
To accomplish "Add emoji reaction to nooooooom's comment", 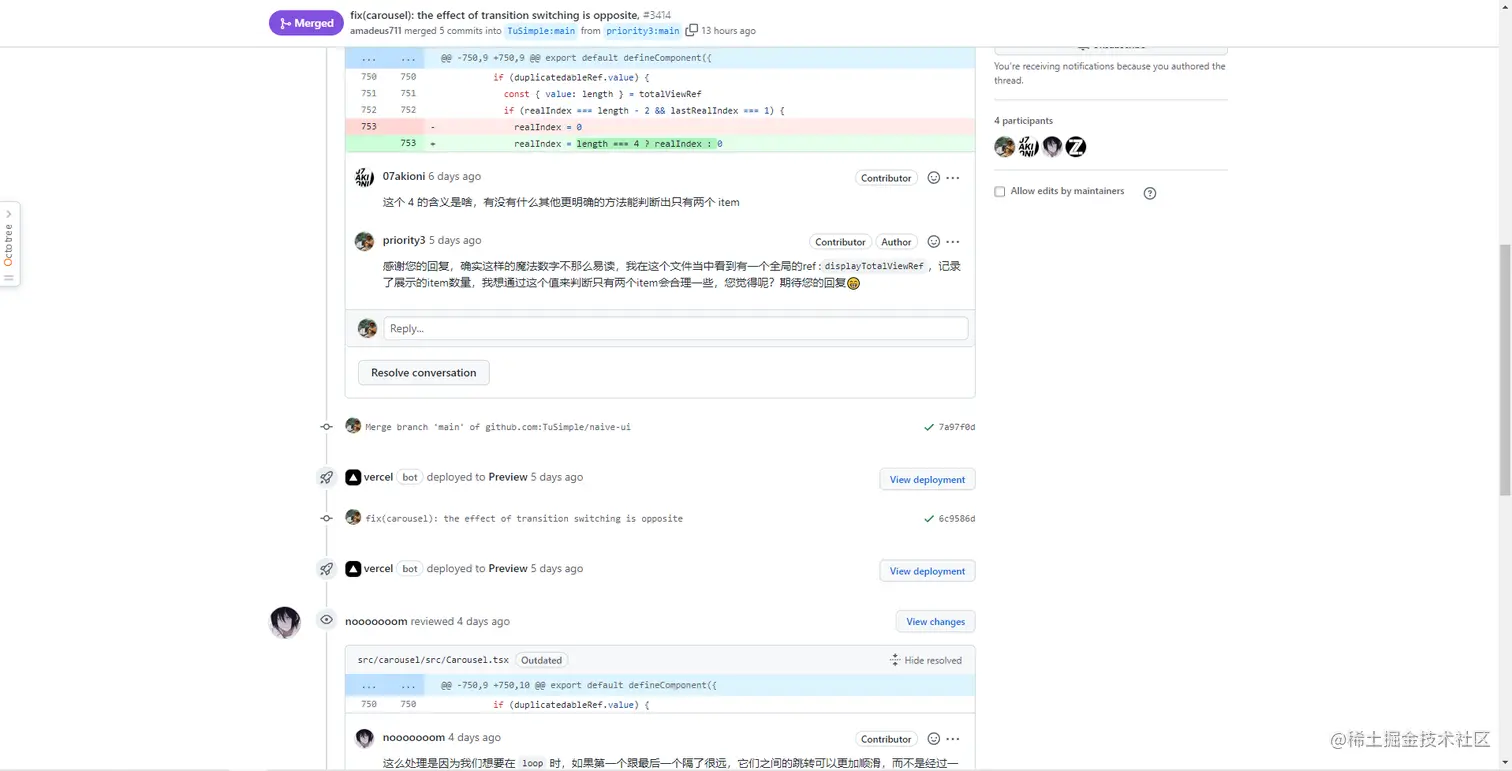I will [x=933, y=739].
